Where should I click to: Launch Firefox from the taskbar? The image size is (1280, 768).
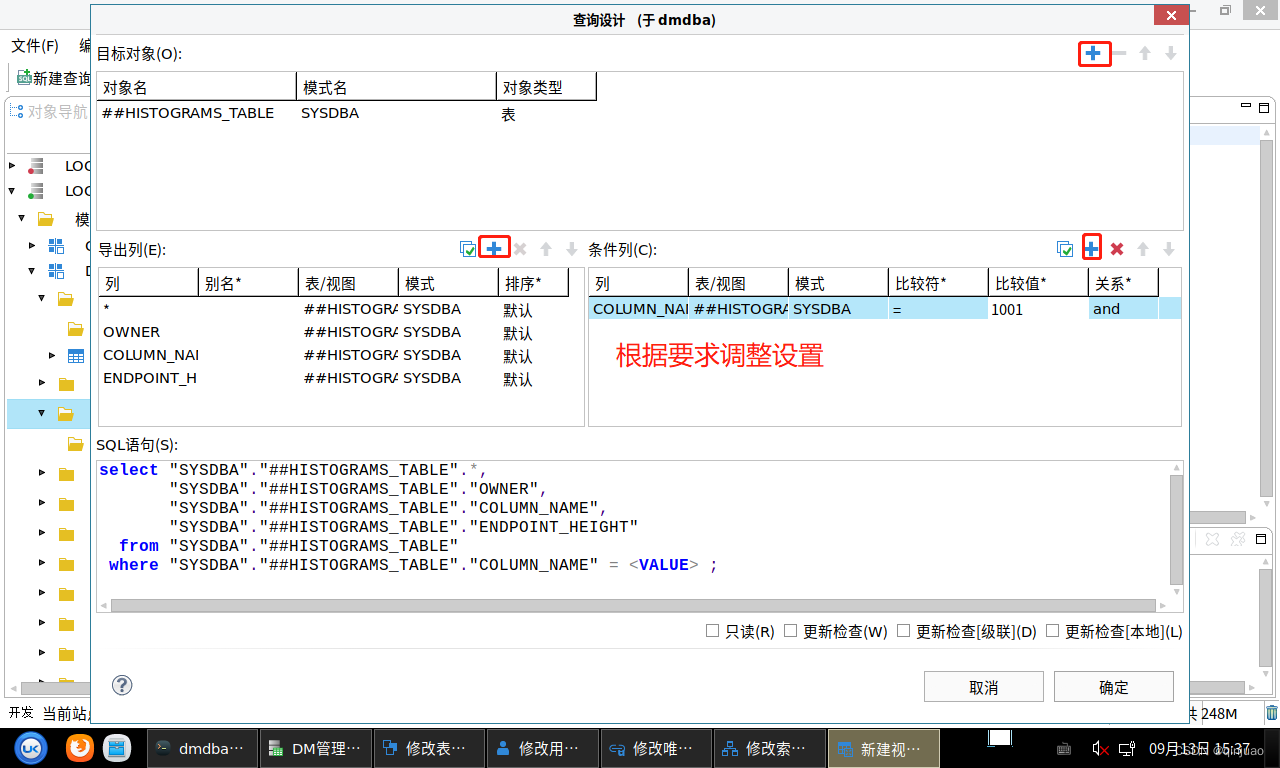pyautogui.click(x=80, y=747)
